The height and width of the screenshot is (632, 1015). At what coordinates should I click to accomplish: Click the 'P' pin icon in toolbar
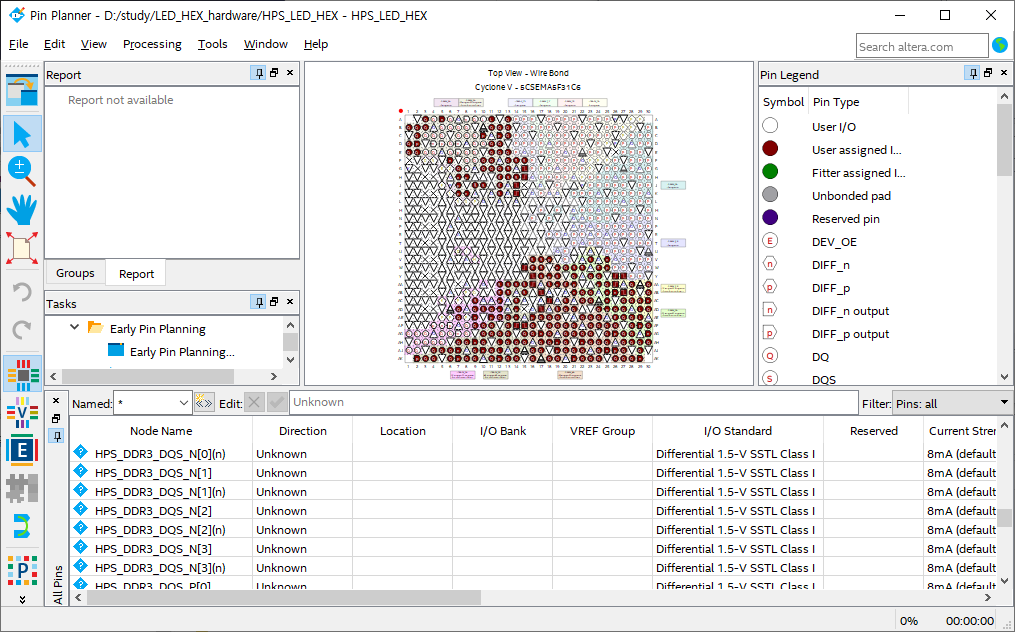click(22, 570)
